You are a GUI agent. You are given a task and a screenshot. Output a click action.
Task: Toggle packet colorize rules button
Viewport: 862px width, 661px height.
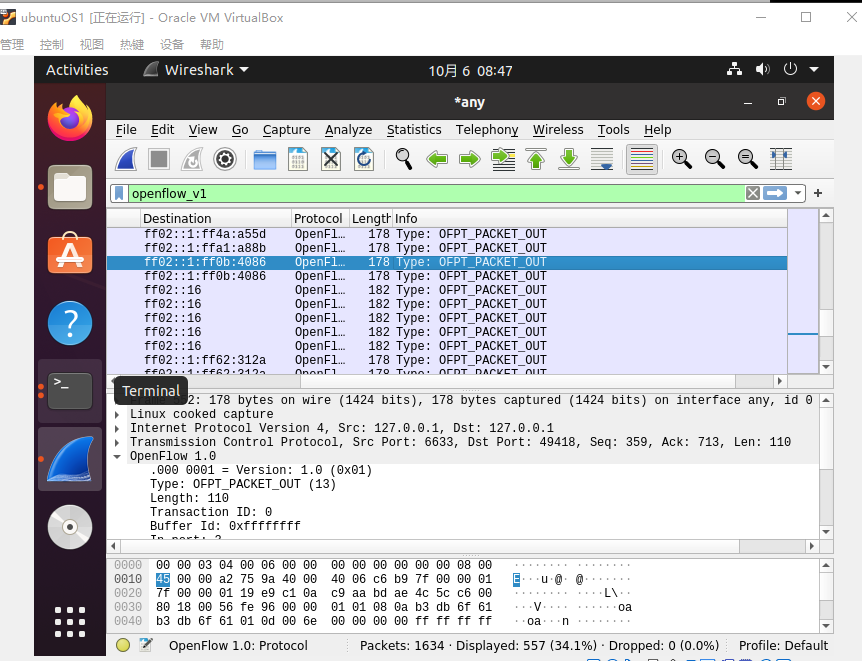[642, 159]
